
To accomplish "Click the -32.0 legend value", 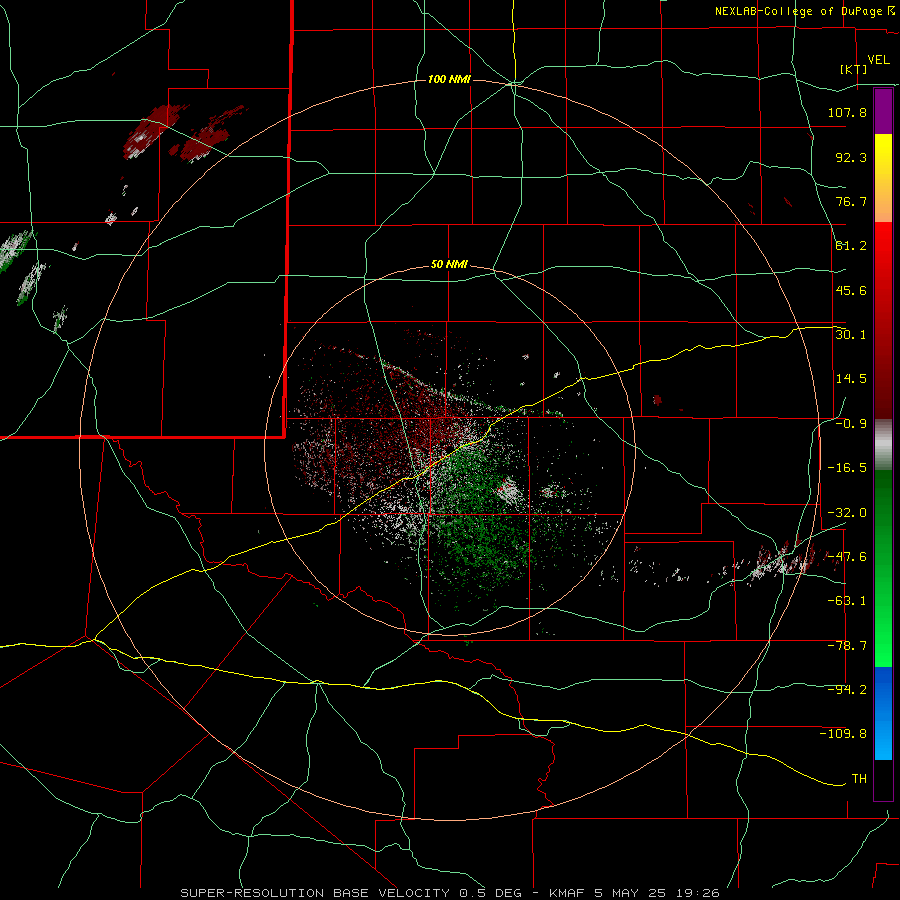I will 847,512.
